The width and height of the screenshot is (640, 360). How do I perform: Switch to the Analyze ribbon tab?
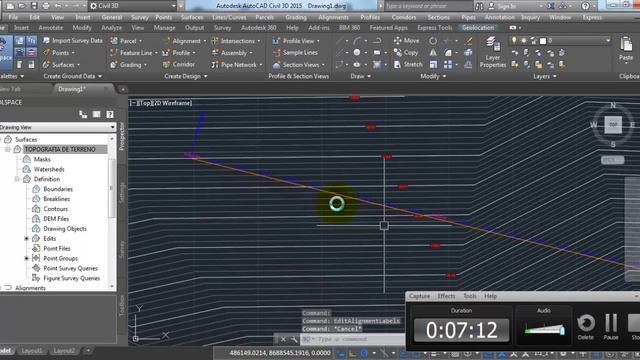(111, 28)
